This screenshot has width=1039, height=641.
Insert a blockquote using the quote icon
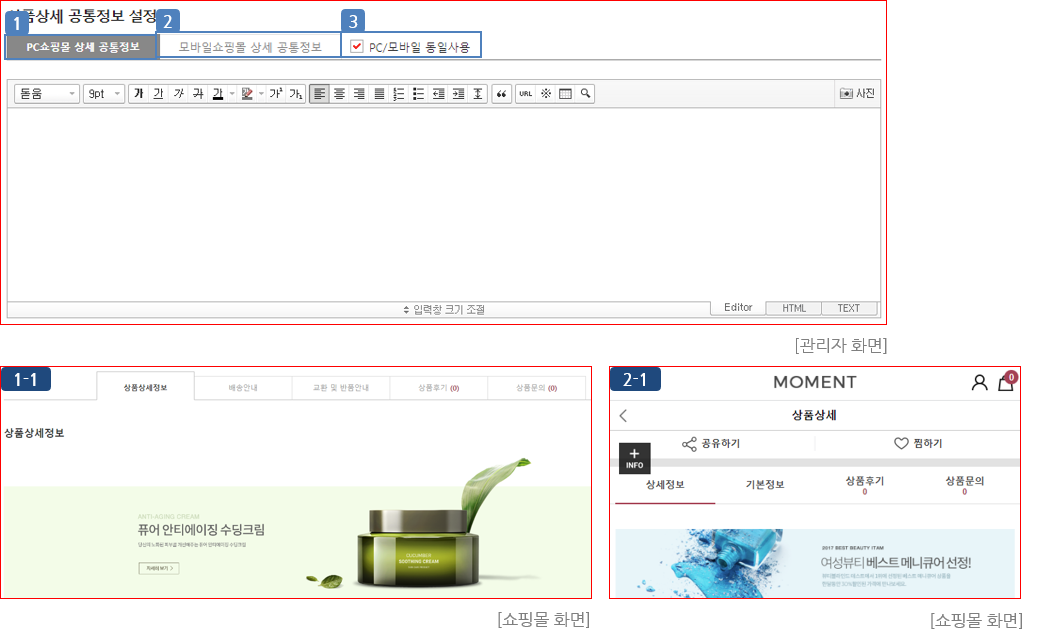point(502,94)
